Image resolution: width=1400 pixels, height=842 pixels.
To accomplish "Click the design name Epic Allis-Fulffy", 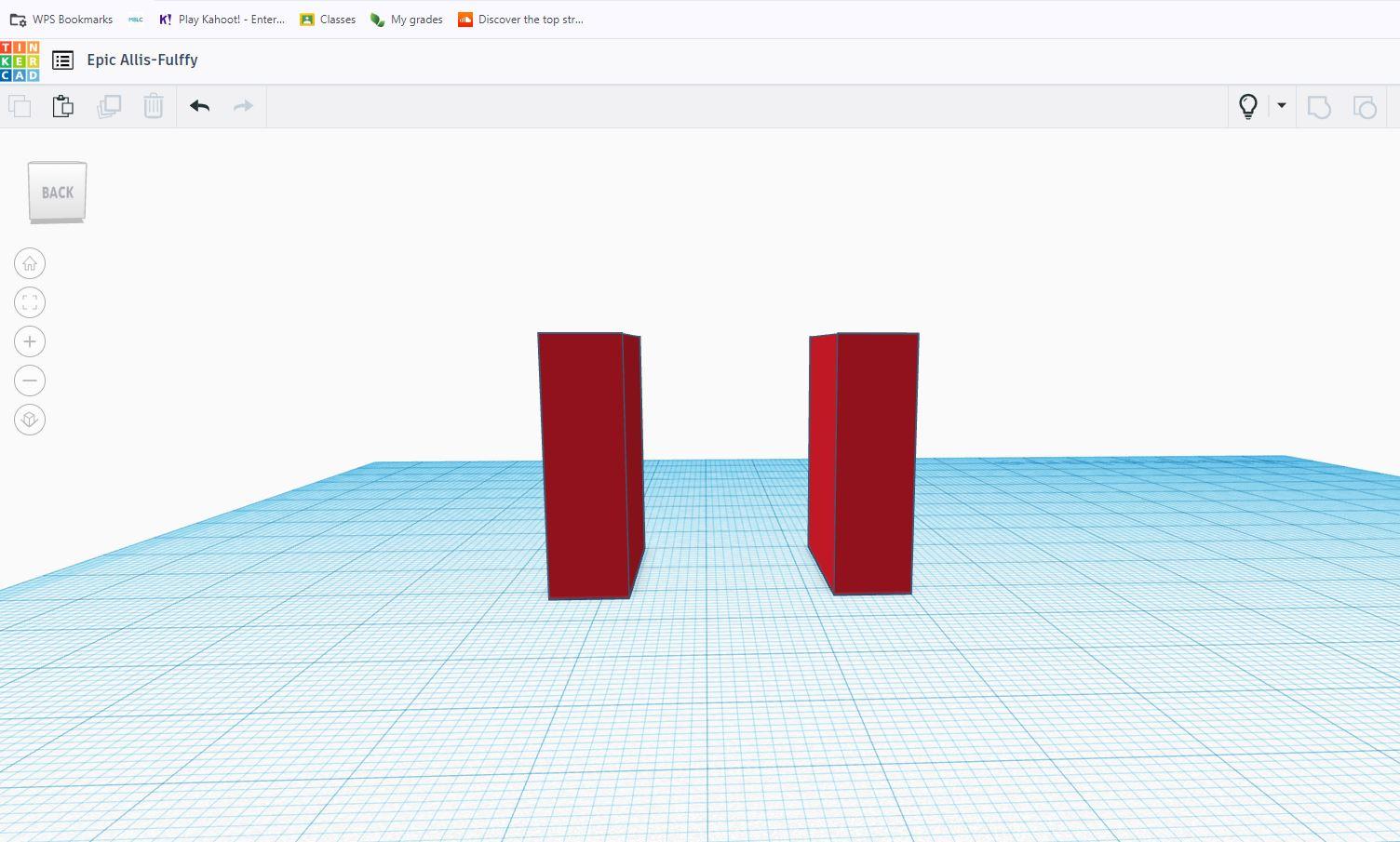I will coord(142,60).
